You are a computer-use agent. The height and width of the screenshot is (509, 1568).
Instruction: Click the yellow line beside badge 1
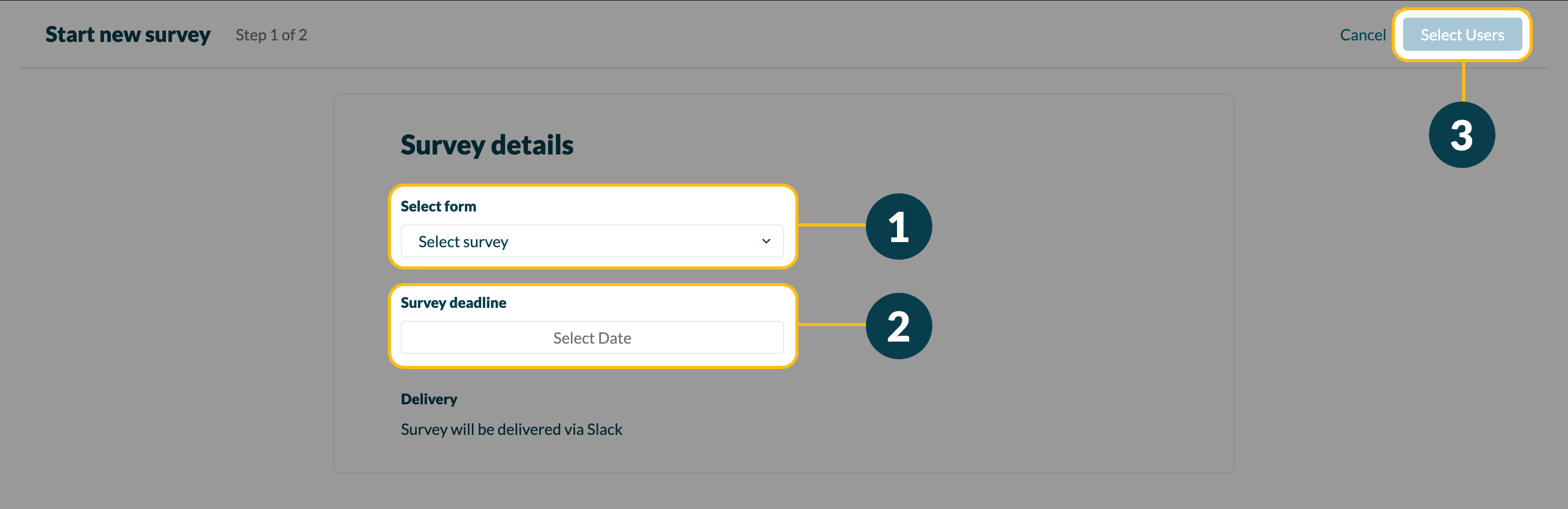point(832,225)
